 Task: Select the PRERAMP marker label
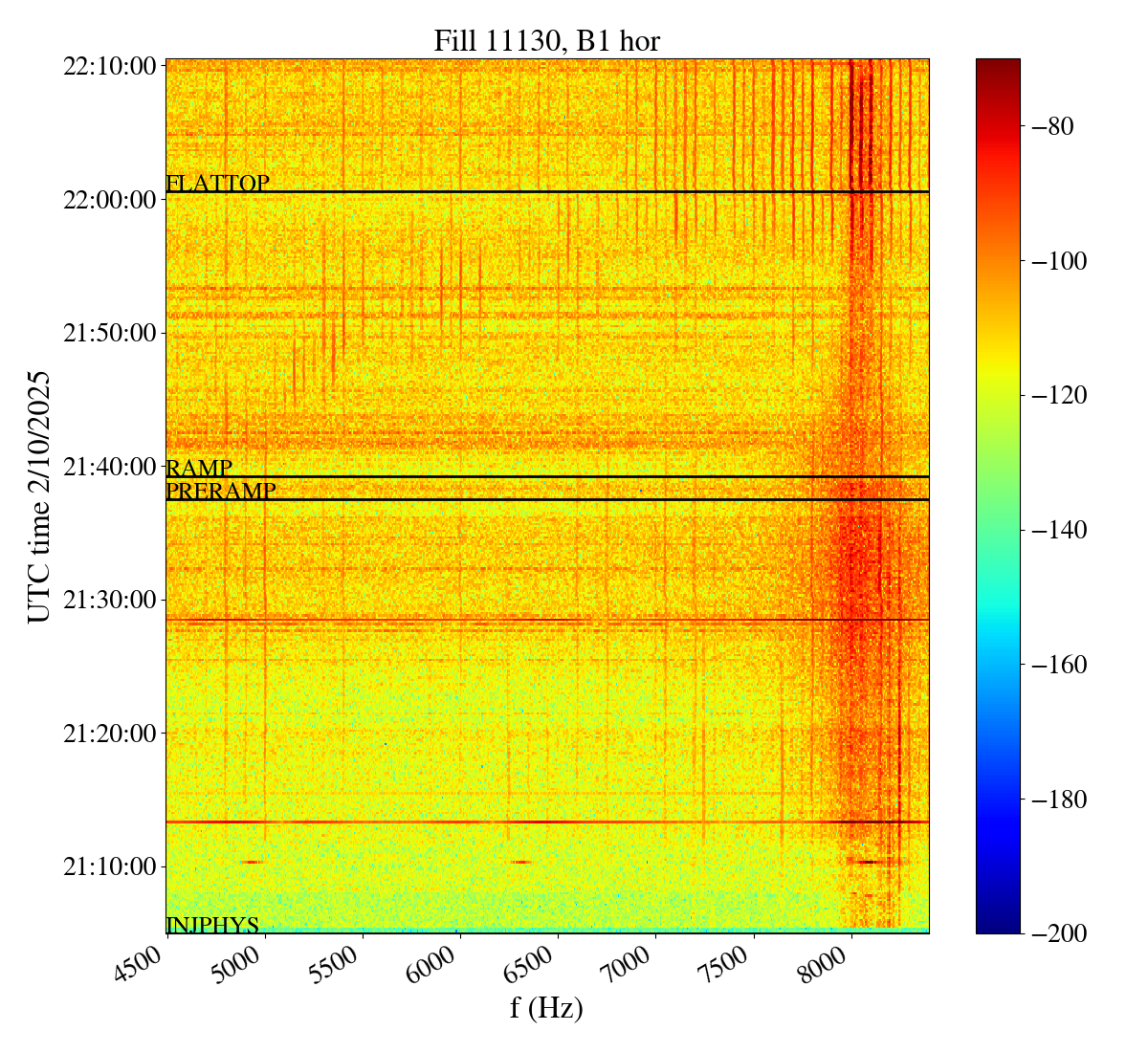221,491
